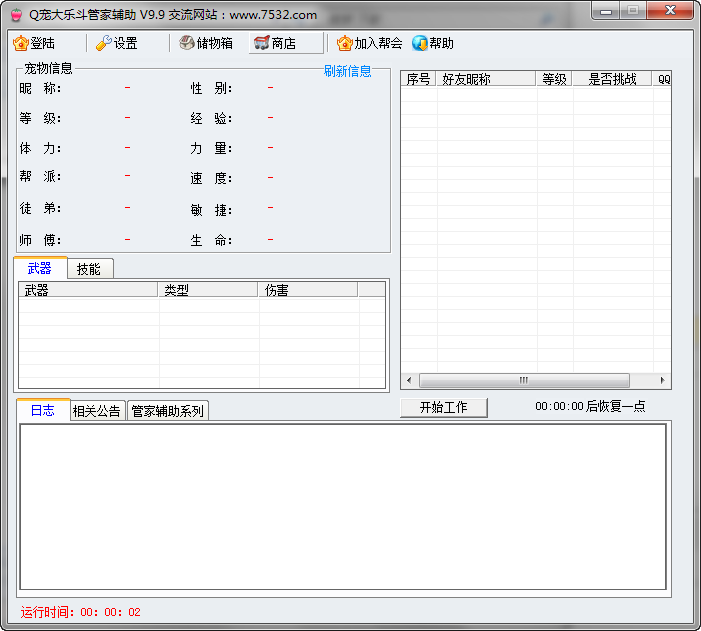The height and width of the screenshot is (631, 701).
Task: Minimize the window
Action: click(x=606, y=11)
